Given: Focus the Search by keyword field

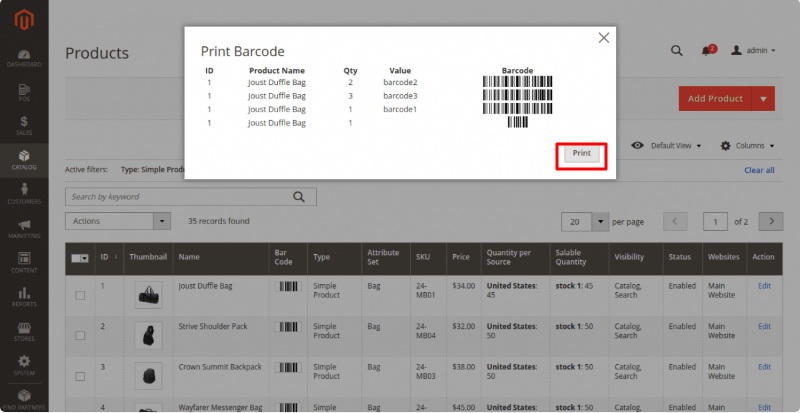Looking at the screenshot, I should coord(191,197).
